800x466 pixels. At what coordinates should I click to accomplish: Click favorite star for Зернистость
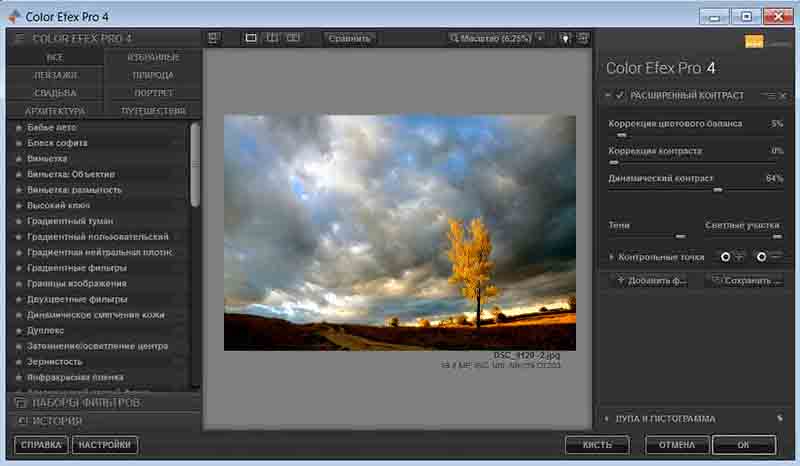(x=19, y=362)
